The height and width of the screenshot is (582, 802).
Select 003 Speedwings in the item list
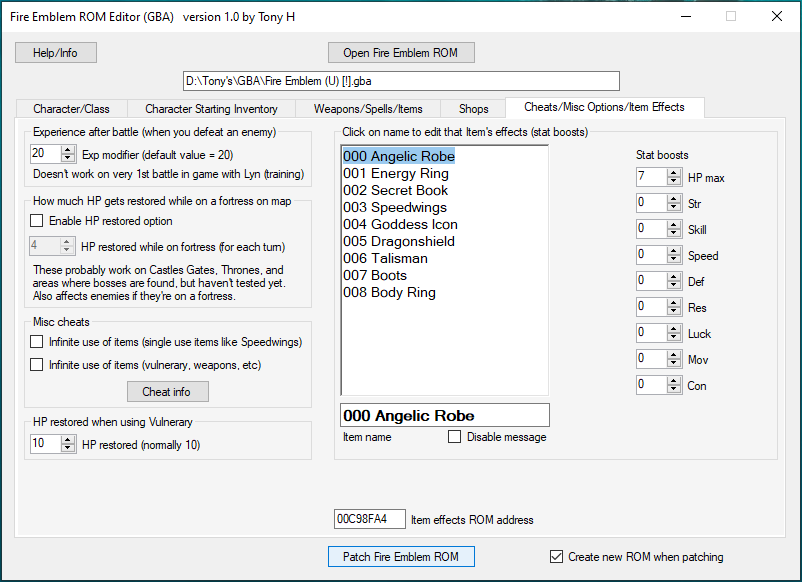click(x=395, y=207)
